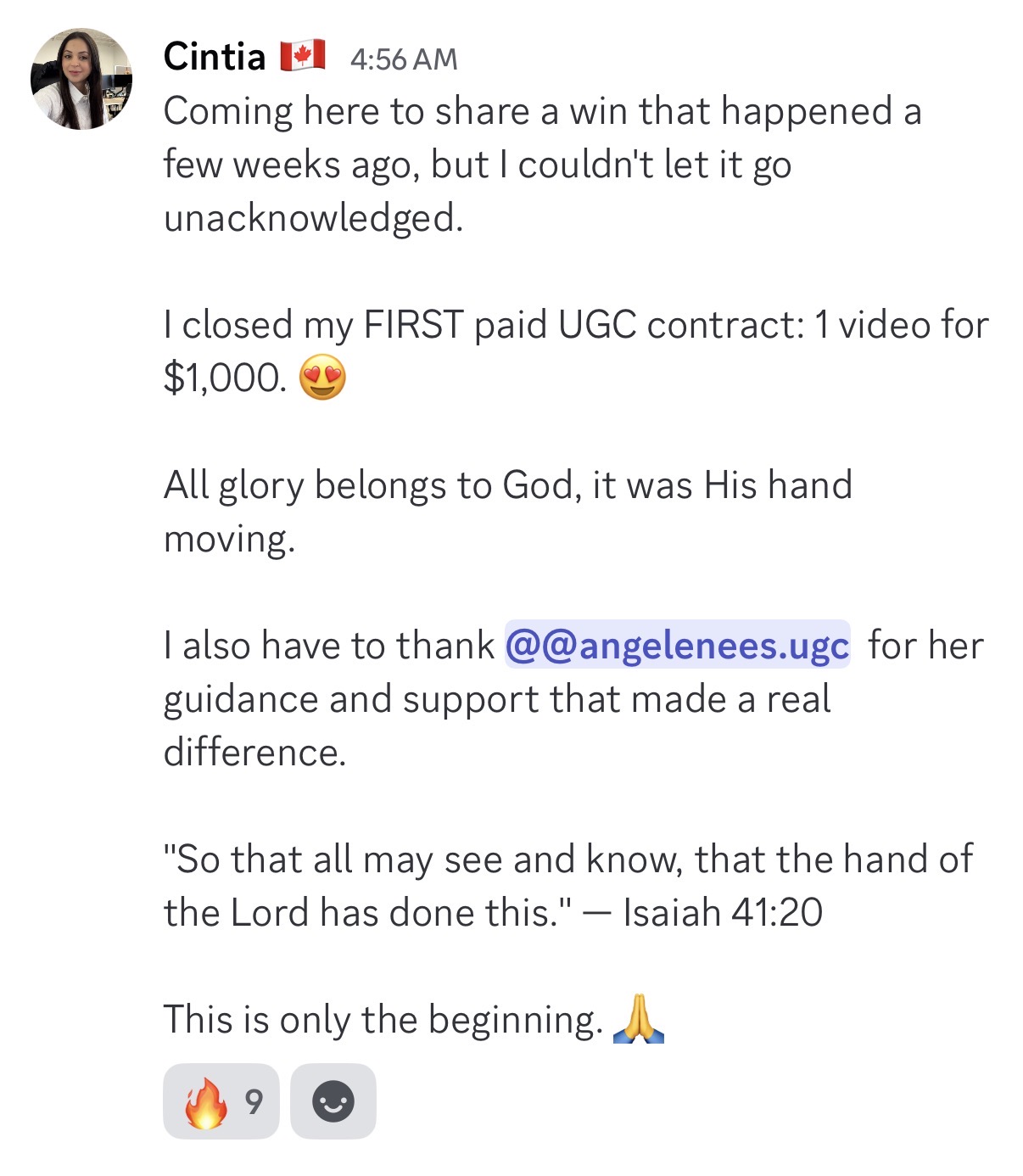Click the praying hands emoji
The width and height of the screenshot is (1023, 1176).
(x=638, y=1019)
